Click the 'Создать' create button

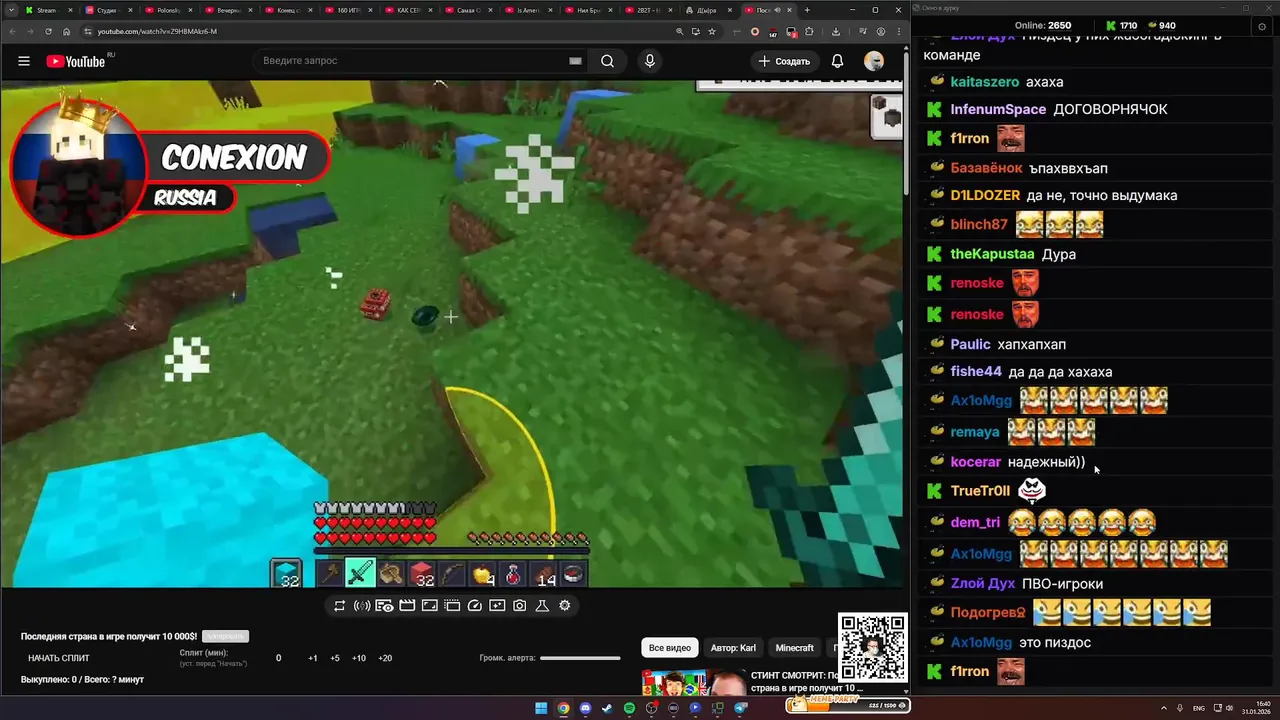(784, 61)
